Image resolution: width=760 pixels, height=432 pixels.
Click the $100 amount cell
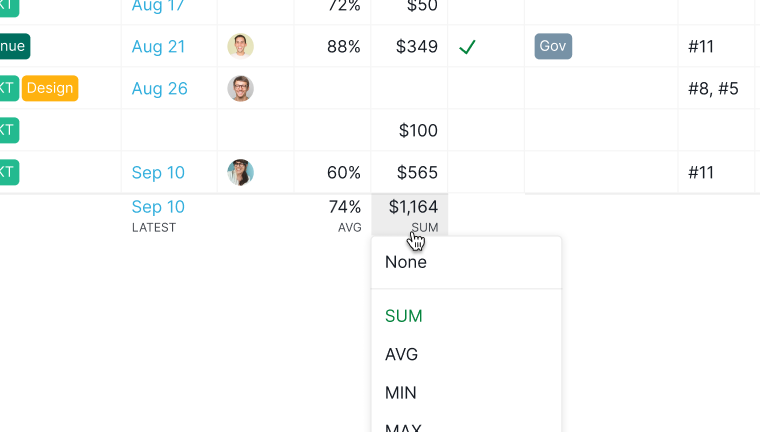click(410, 130)
